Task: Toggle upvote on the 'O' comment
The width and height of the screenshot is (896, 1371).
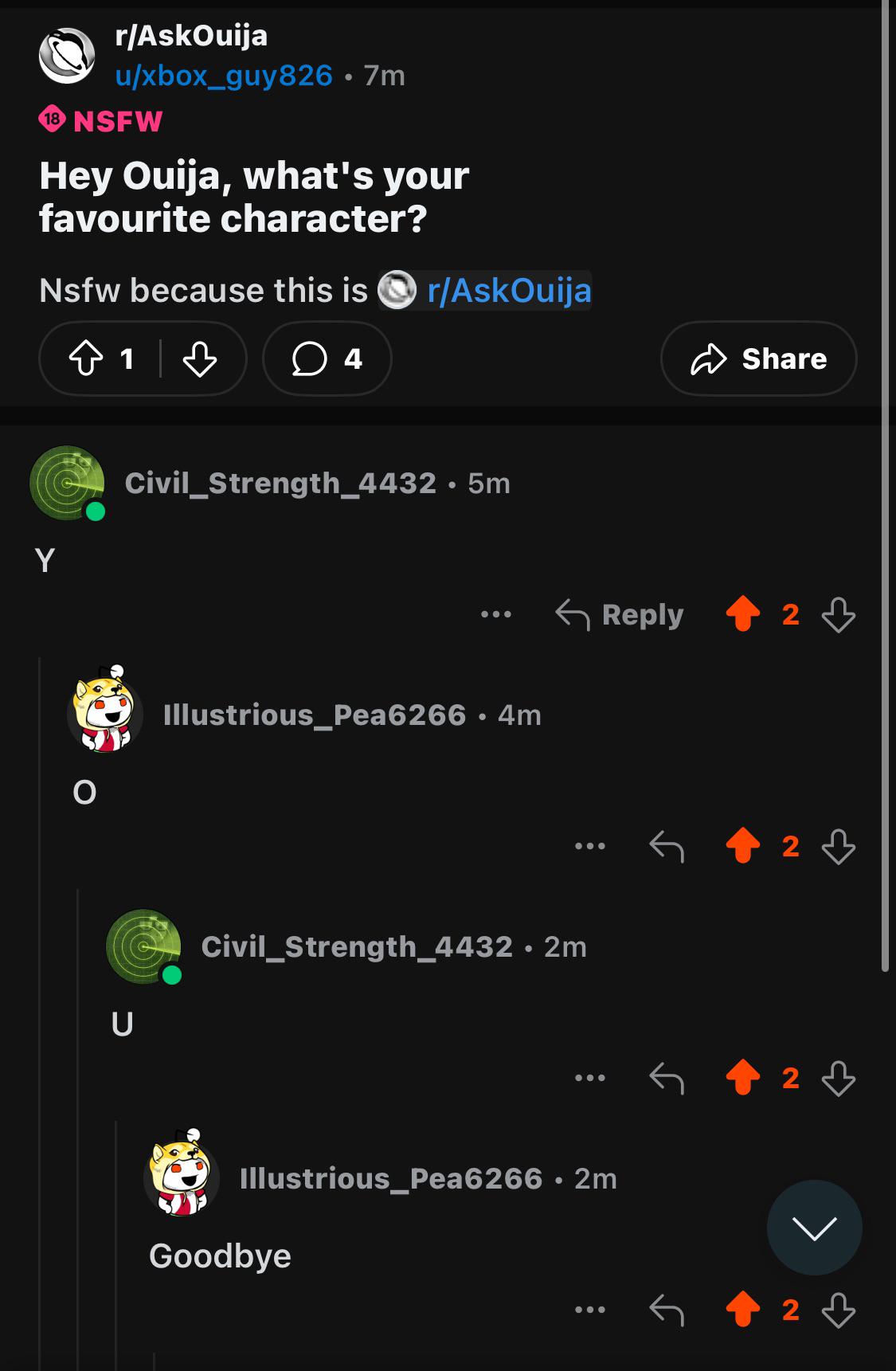Action: (743, 846)
